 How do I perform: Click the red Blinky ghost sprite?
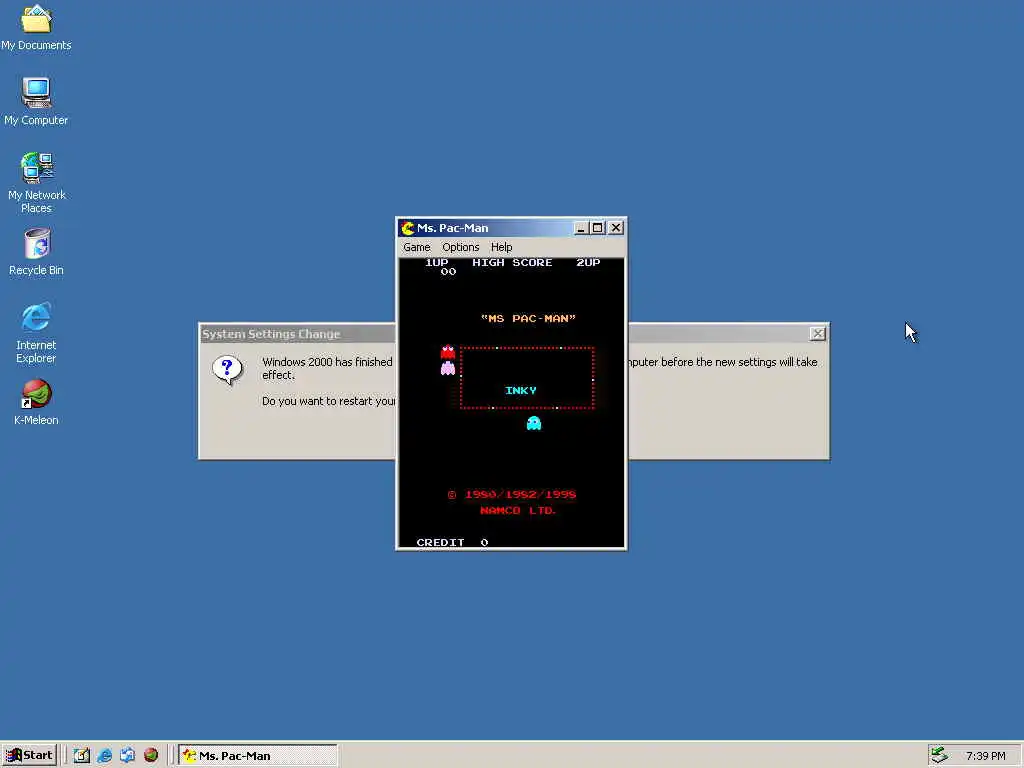447,352
